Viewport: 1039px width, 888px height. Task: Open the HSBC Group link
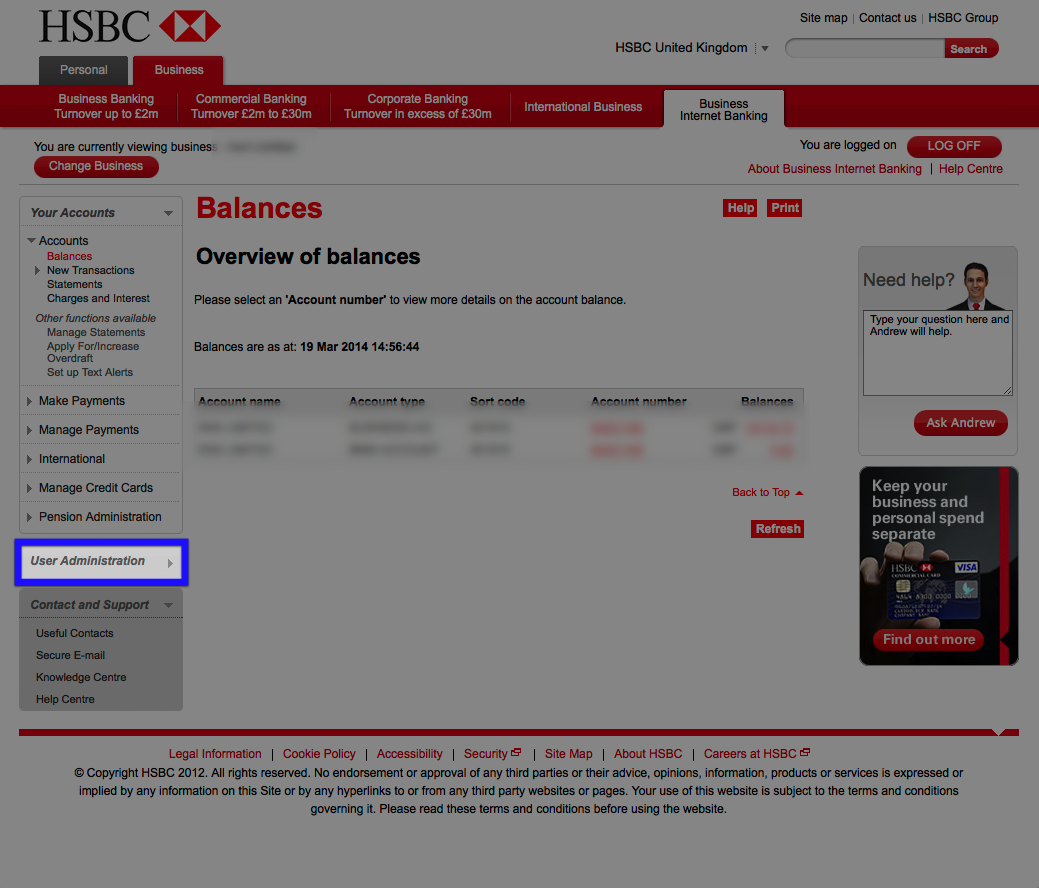963,18
